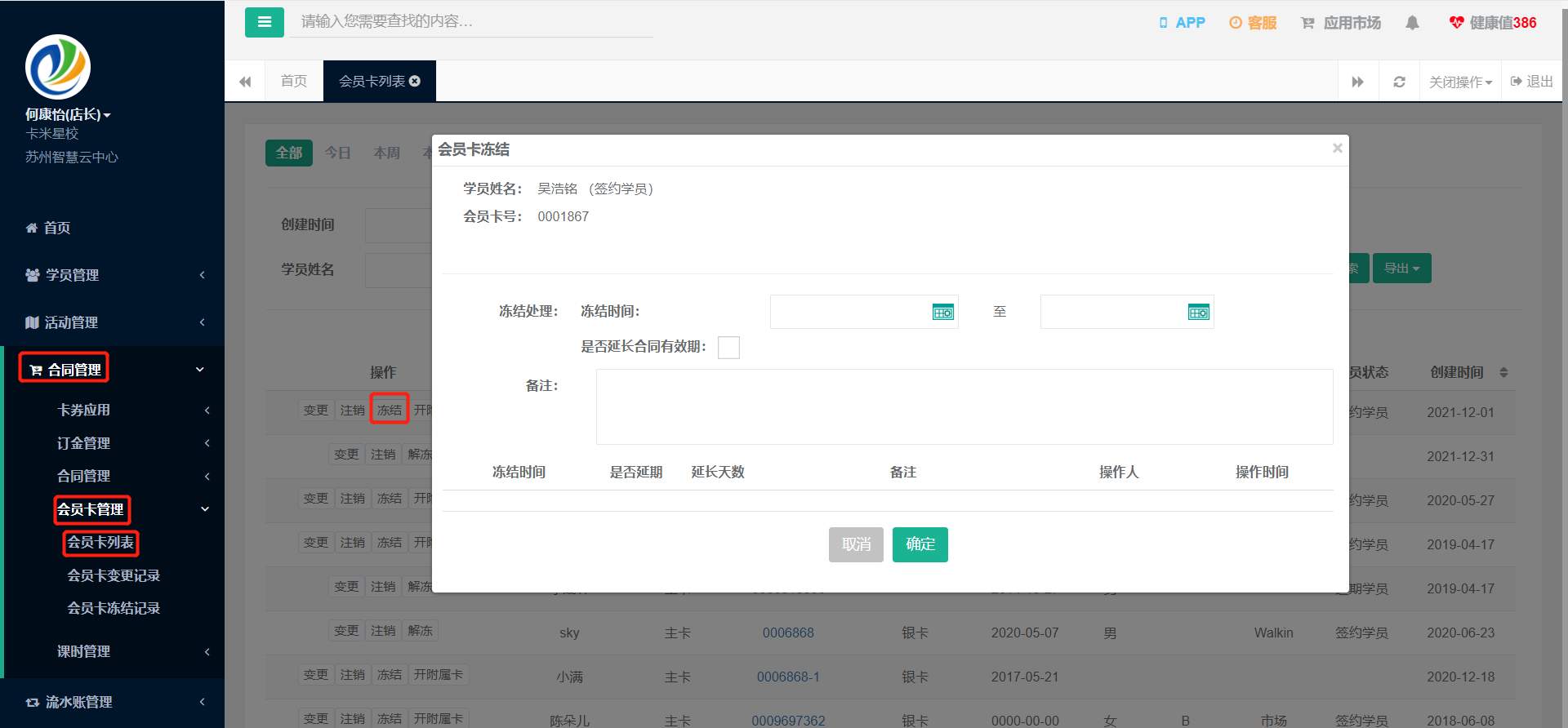This screenshot has width=1568, height=728.
Task: Go to 首页 in the sidebar
Action: point(48,228)
